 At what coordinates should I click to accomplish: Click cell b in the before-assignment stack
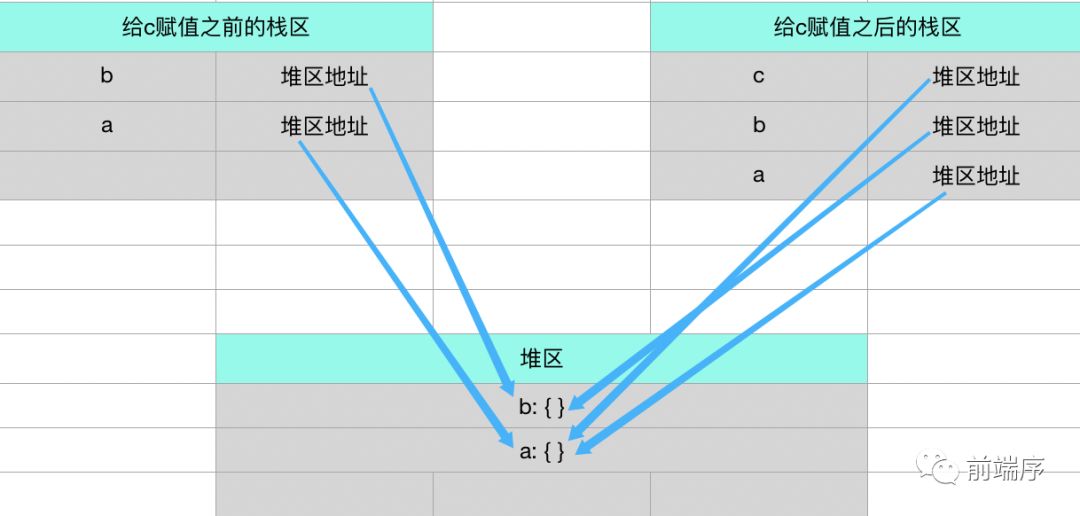tap(107, 77)
